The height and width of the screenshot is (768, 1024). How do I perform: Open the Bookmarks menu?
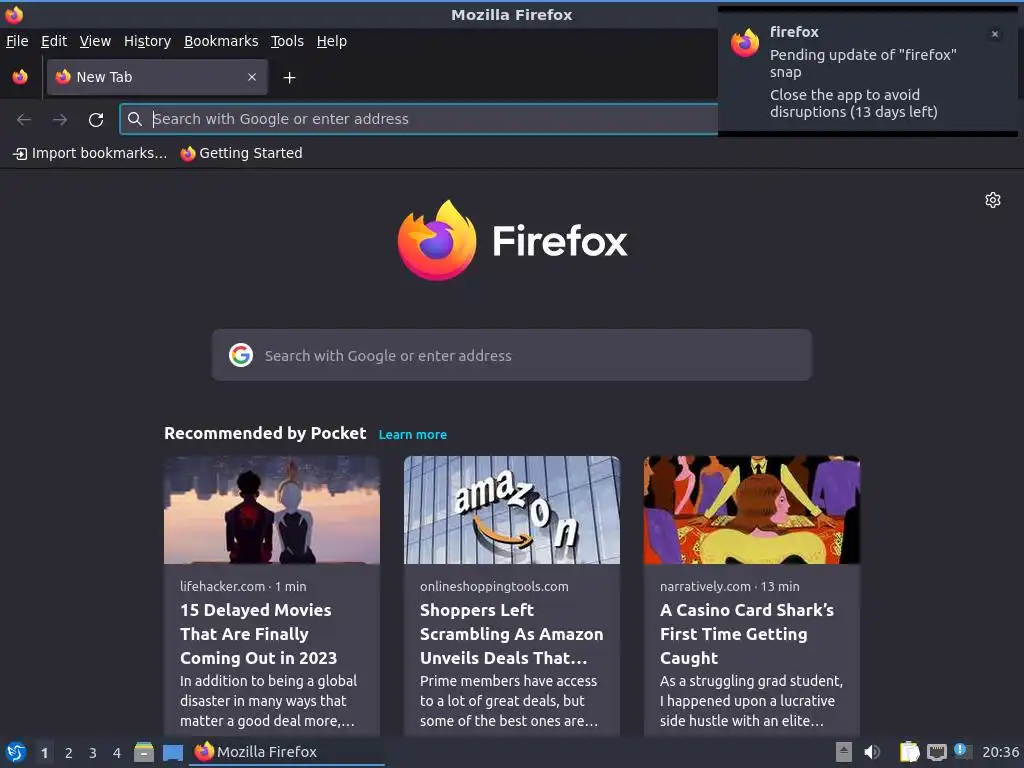(x=221, y=41)
